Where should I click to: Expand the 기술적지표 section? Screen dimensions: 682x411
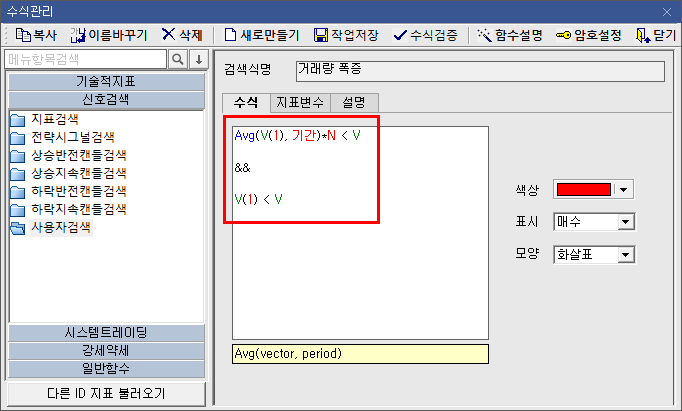click(106, 81)
